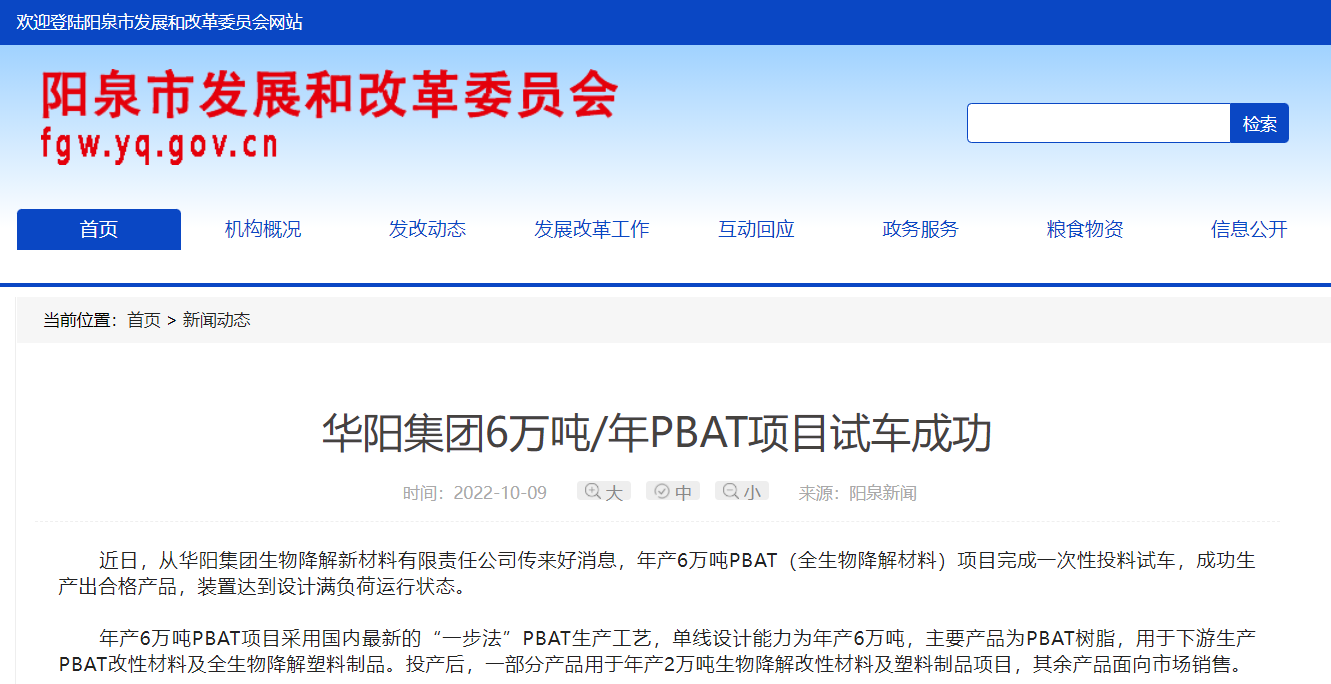Viewport: 1331px width, 684px height.
Task: Open the 发展改革工作 menu
Action: pyautogui.click(x=591, y=228)
